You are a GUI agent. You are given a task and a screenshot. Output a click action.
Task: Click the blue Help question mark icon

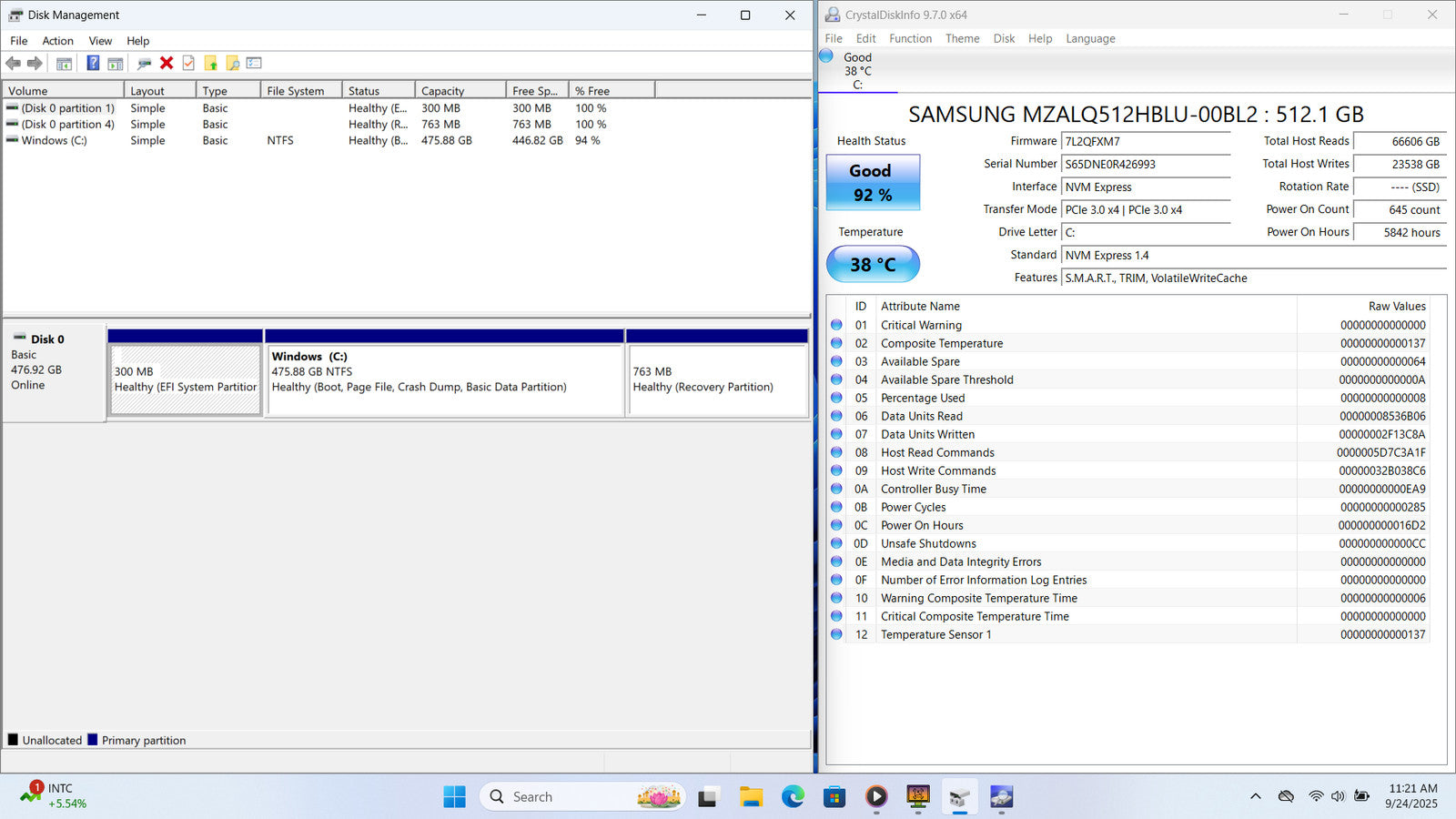(93, 63)
